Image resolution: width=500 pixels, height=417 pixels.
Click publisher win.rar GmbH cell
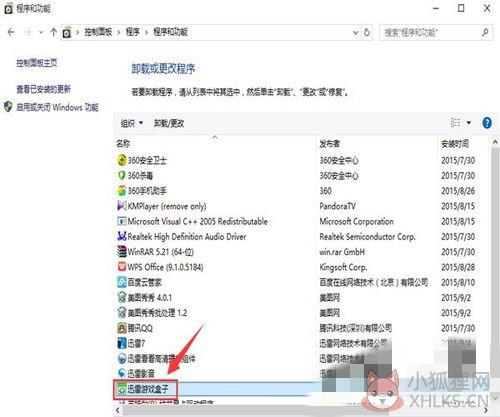pyautogui.click(x=342, y=252)
